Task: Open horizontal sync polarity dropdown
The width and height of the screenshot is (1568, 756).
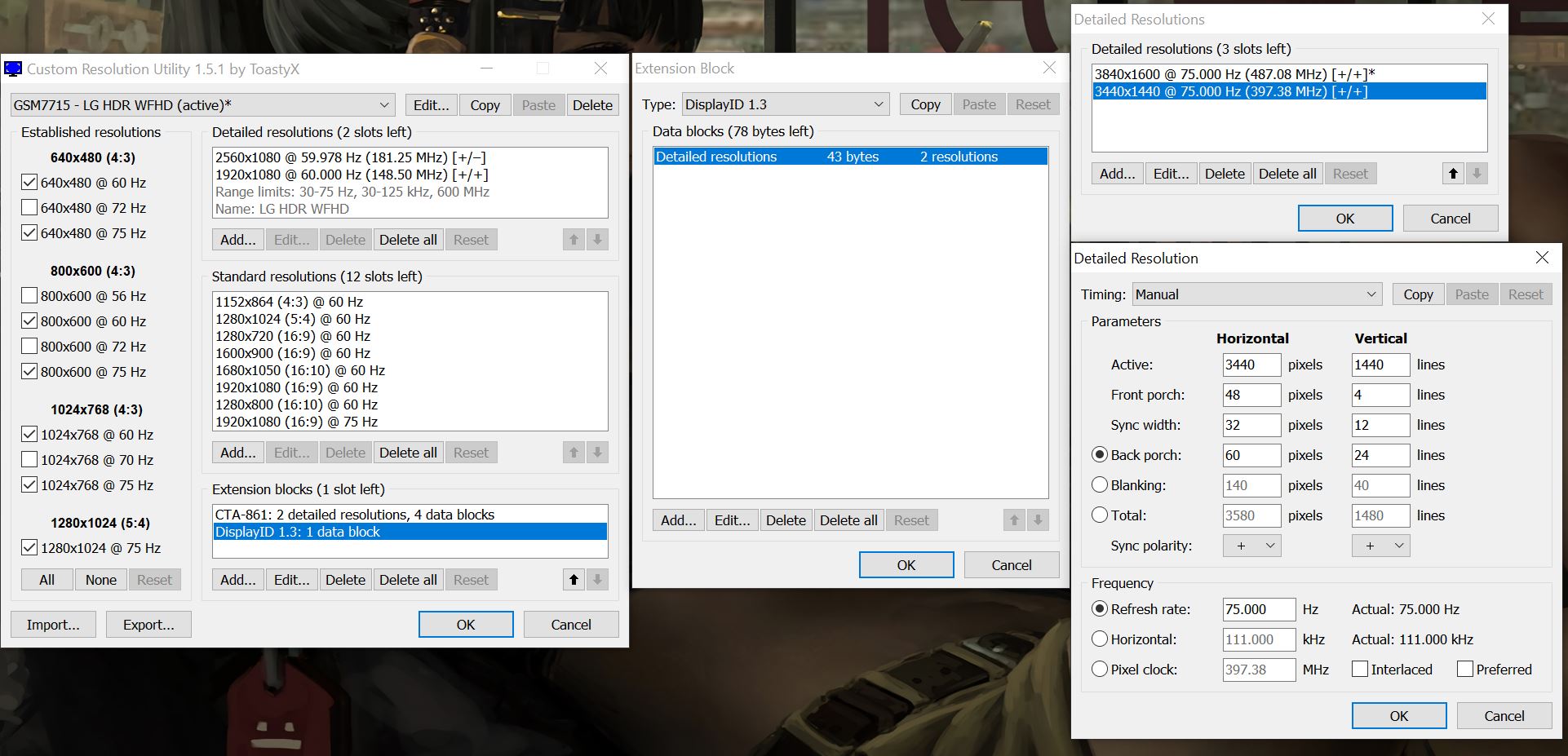Action: 1252,546
